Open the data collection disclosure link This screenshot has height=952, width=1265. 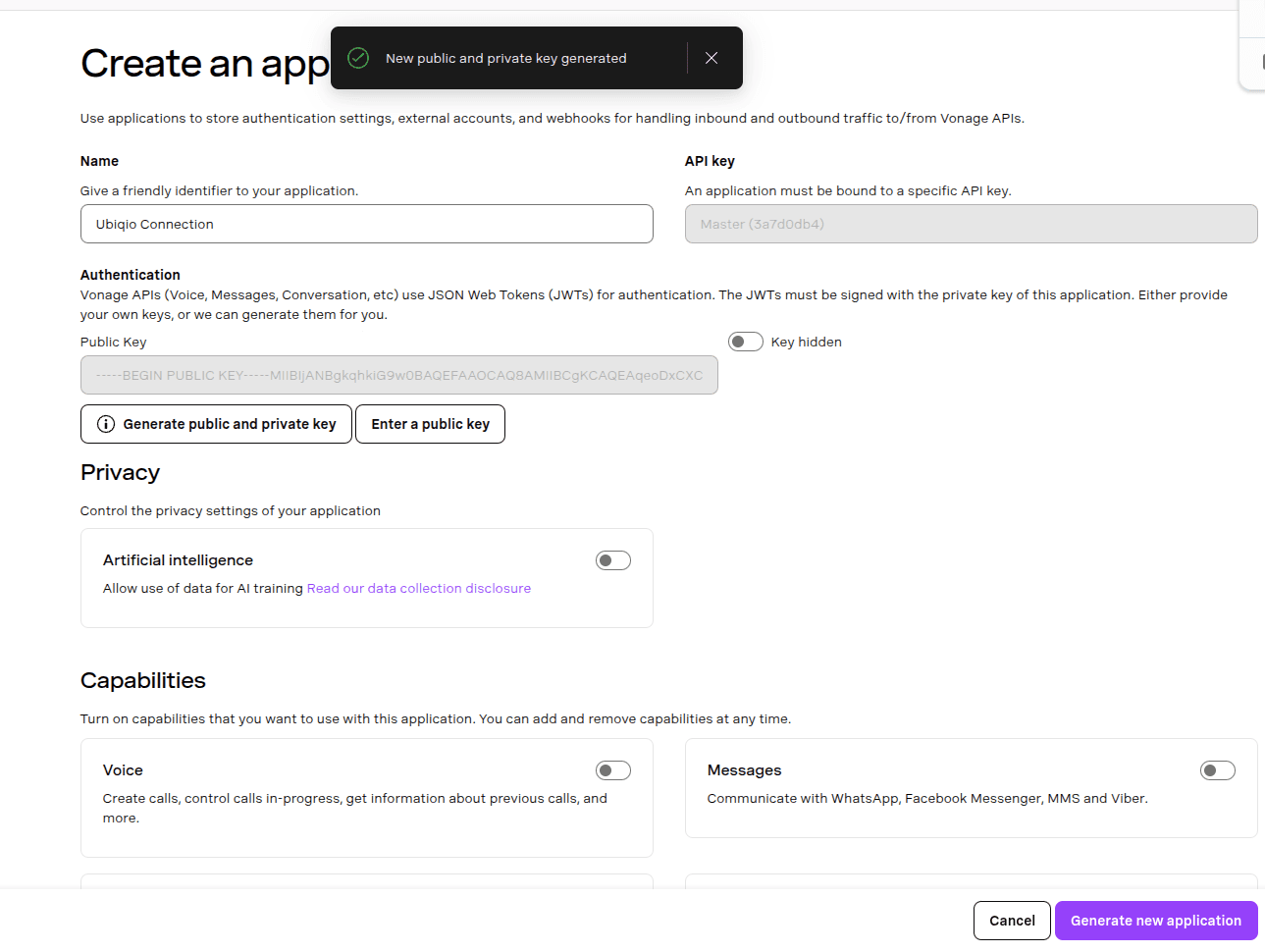tap(419, 589)
